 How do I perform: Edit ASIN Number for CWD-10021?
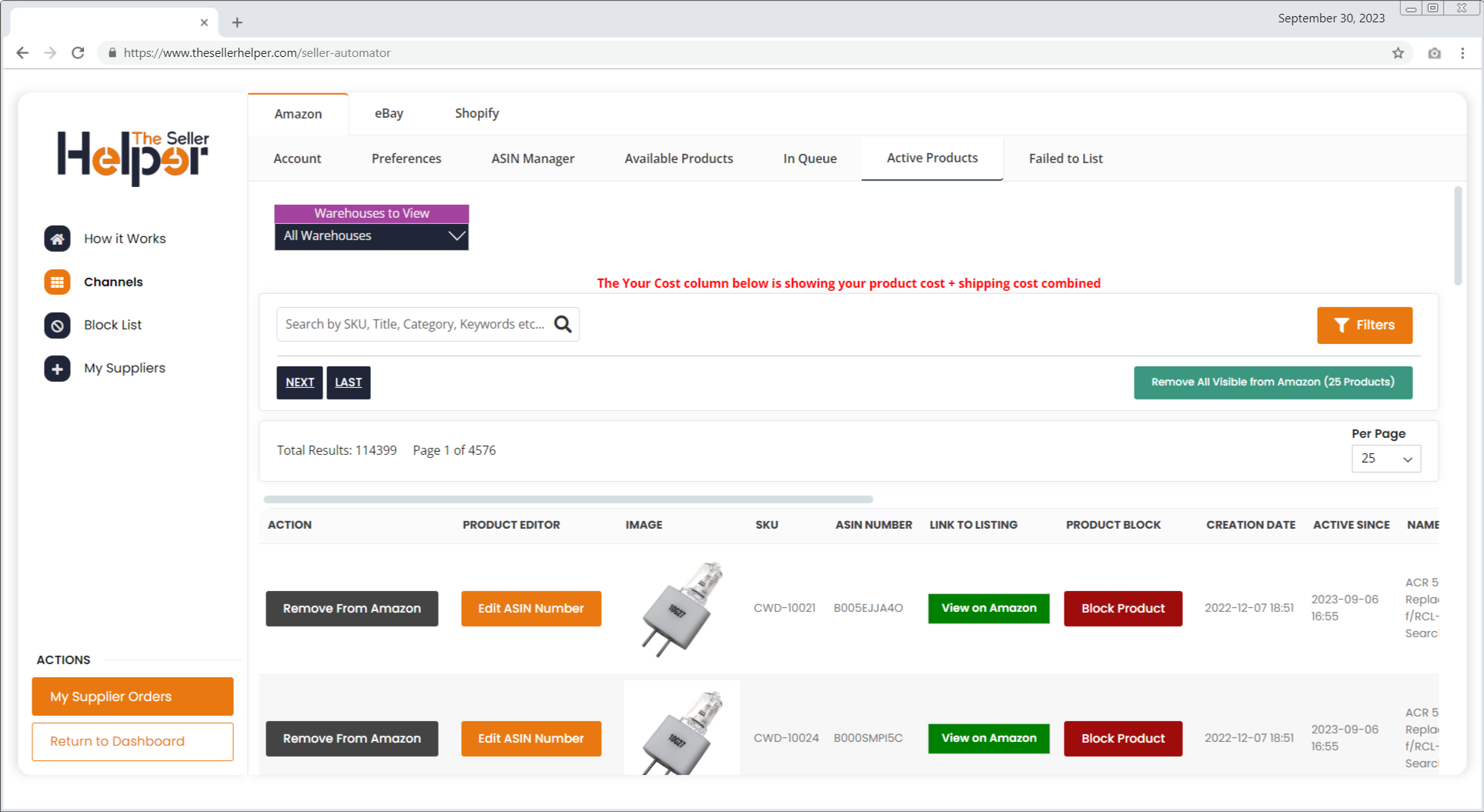(531, 608)
